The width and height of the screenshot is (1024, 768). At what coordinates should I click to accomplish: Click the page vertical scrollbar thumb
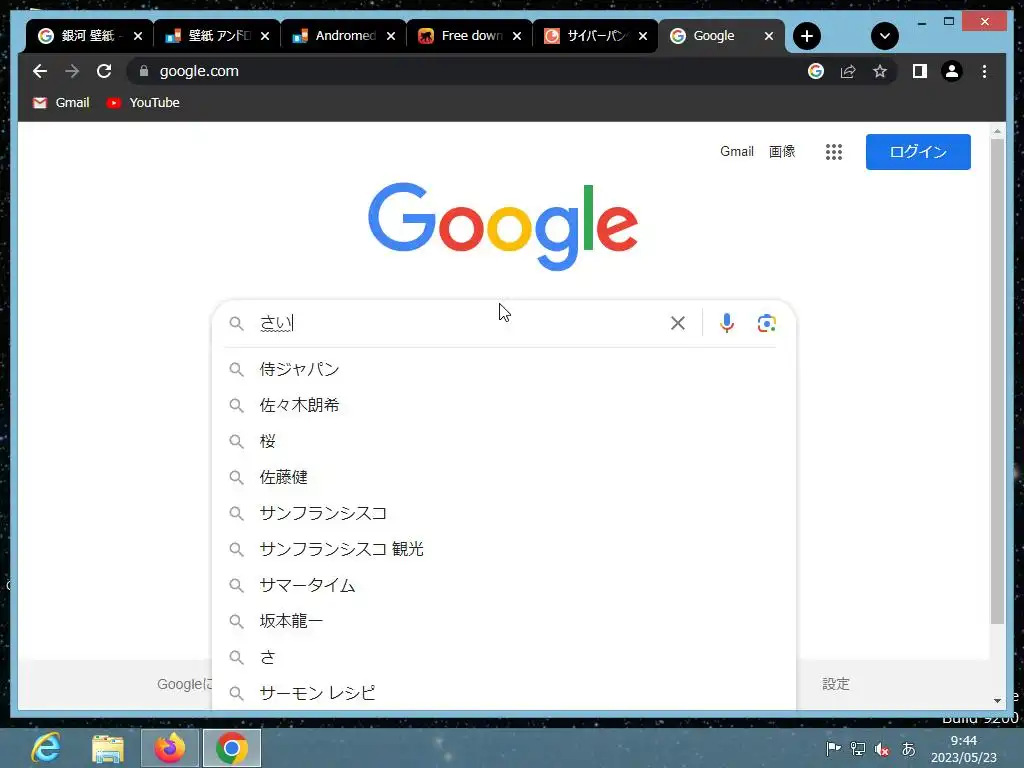click(997, 382)
